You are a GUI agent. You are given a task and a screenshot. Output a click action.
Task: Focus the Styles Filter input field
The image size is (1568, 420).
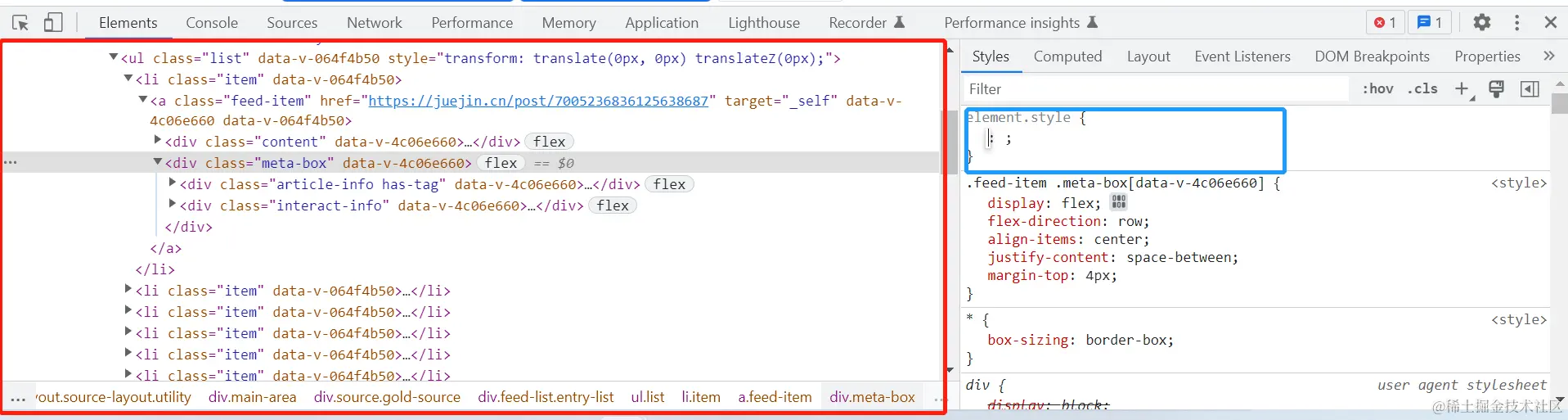1156,89
